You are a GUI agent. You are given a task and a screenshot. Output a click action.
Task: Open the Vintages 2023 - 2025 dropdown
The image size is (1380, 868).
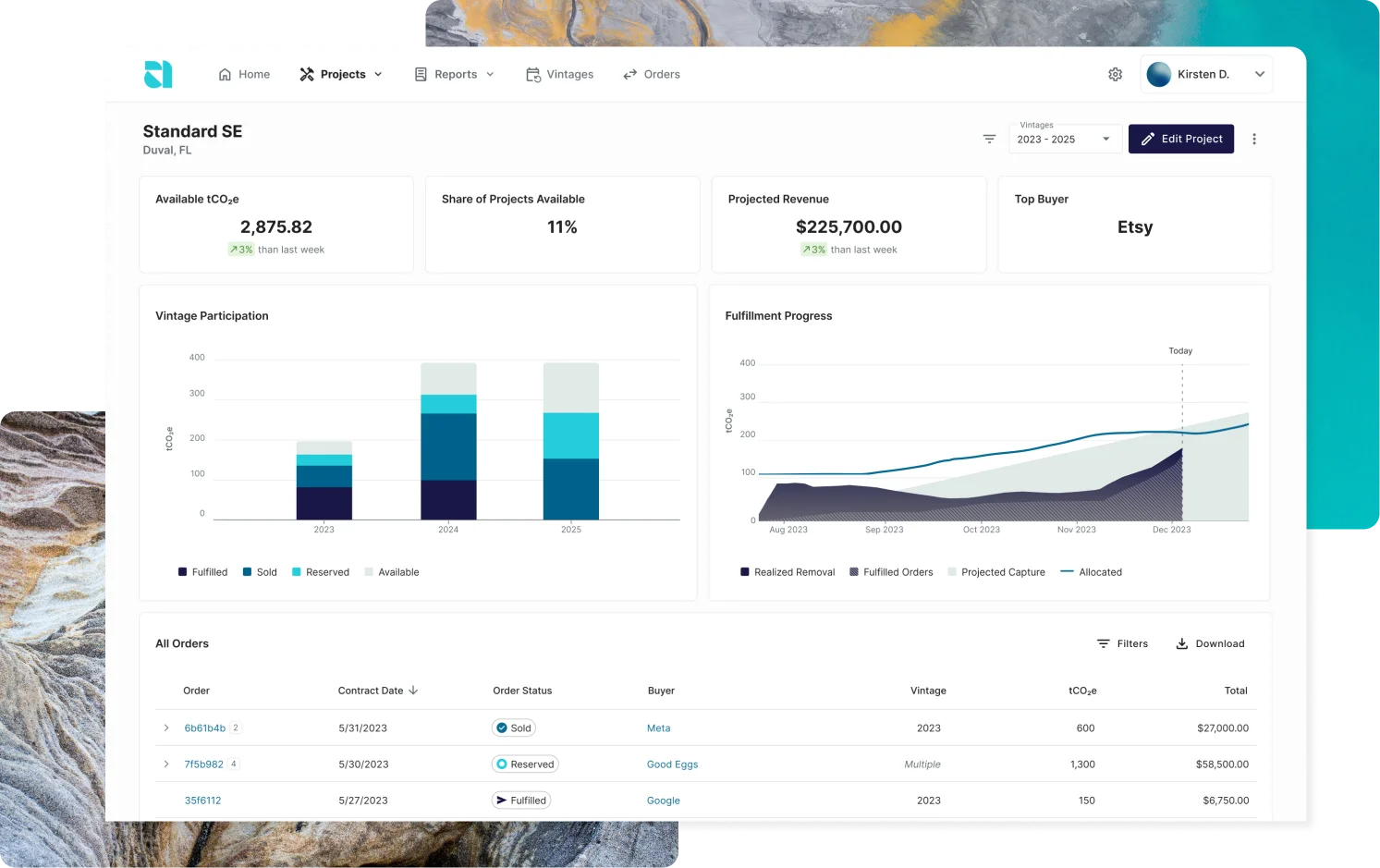tap(1064, 139)
